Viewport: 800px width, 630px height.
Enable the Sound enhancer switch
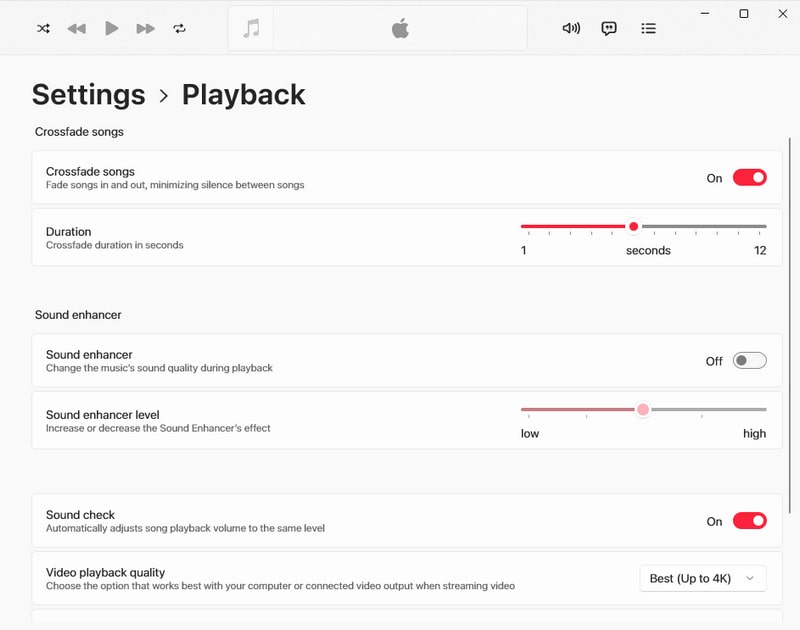[x=749, y=361]
